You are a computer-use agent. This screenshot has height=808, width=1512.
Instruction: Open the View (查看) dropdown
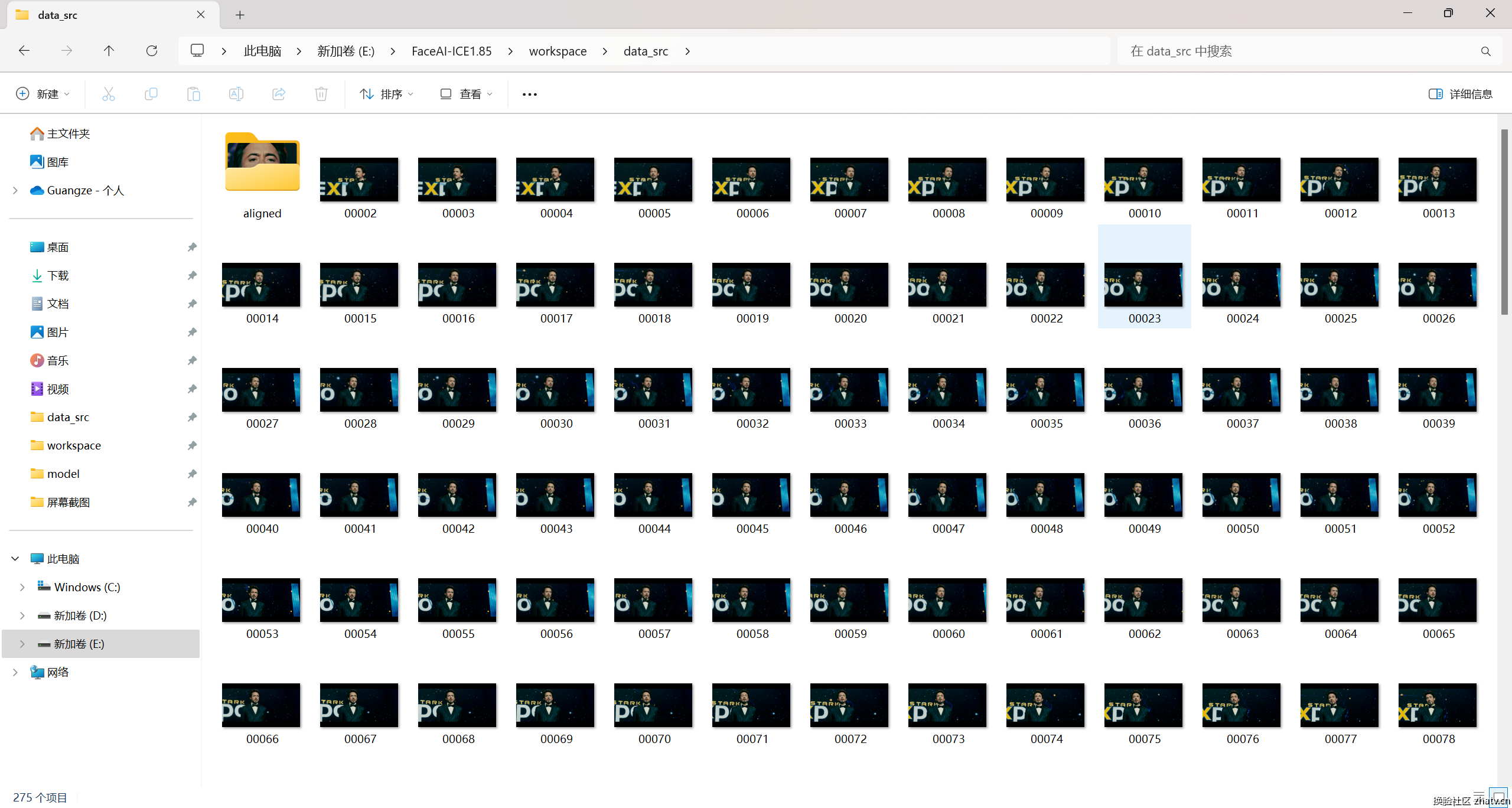[467, 94]
